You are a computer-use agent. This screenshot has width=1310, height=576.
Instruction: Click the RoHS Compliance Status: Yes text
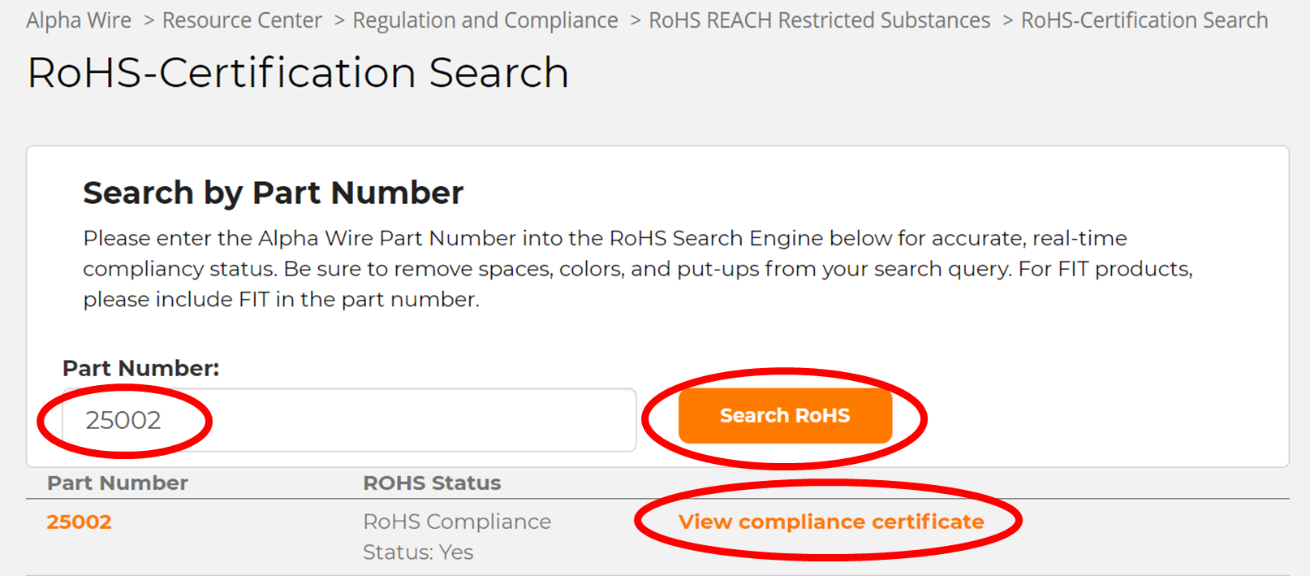coord(456,536)
